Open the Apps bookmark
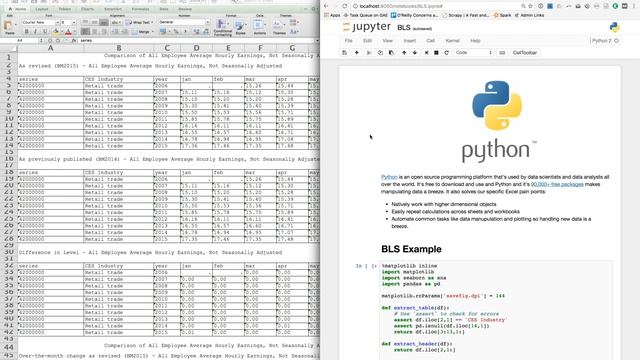The width and height of the screenshot is (640, 360). [x=332, y=15]
